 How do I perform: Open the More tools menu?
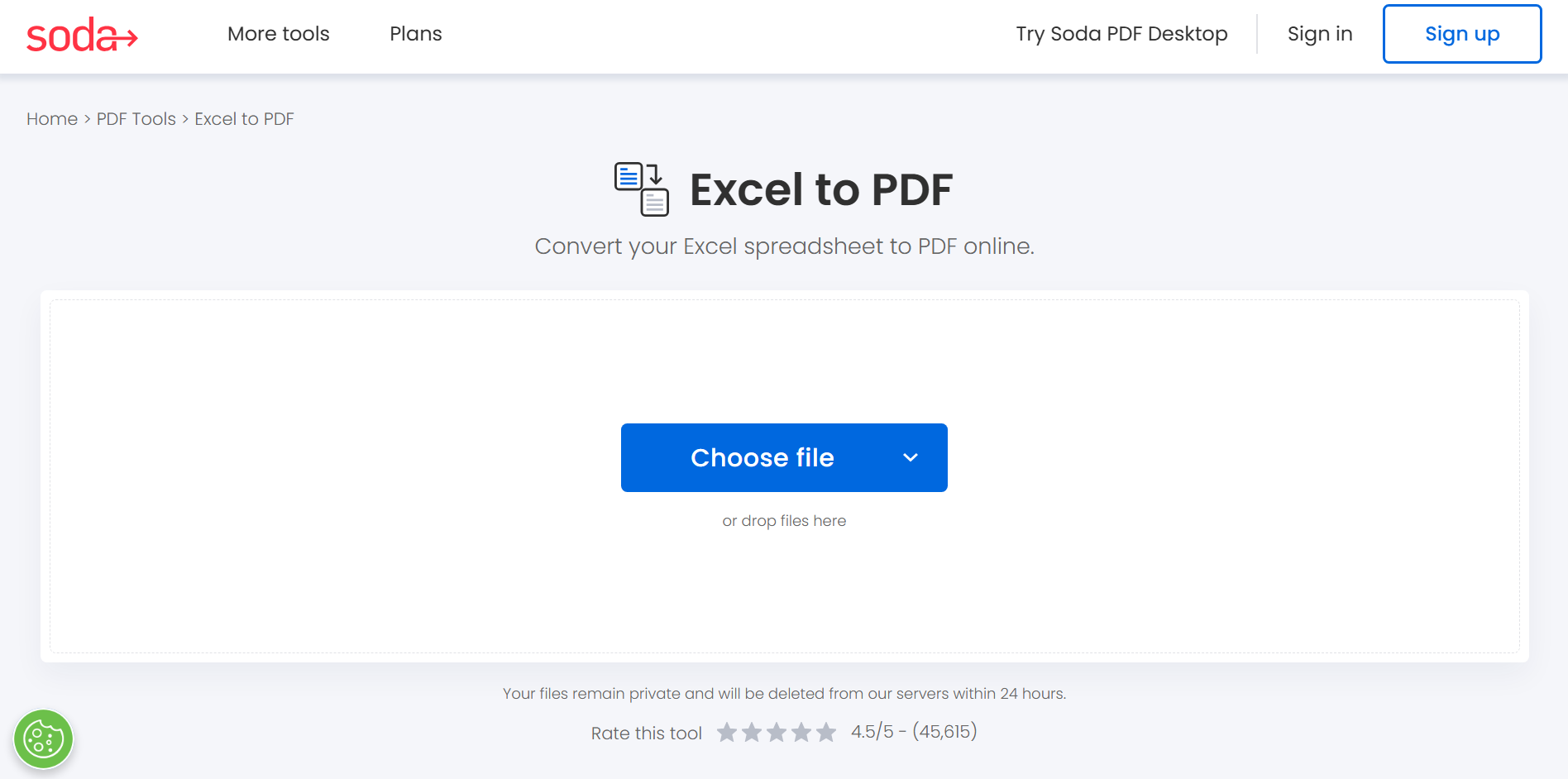(279, 34)
